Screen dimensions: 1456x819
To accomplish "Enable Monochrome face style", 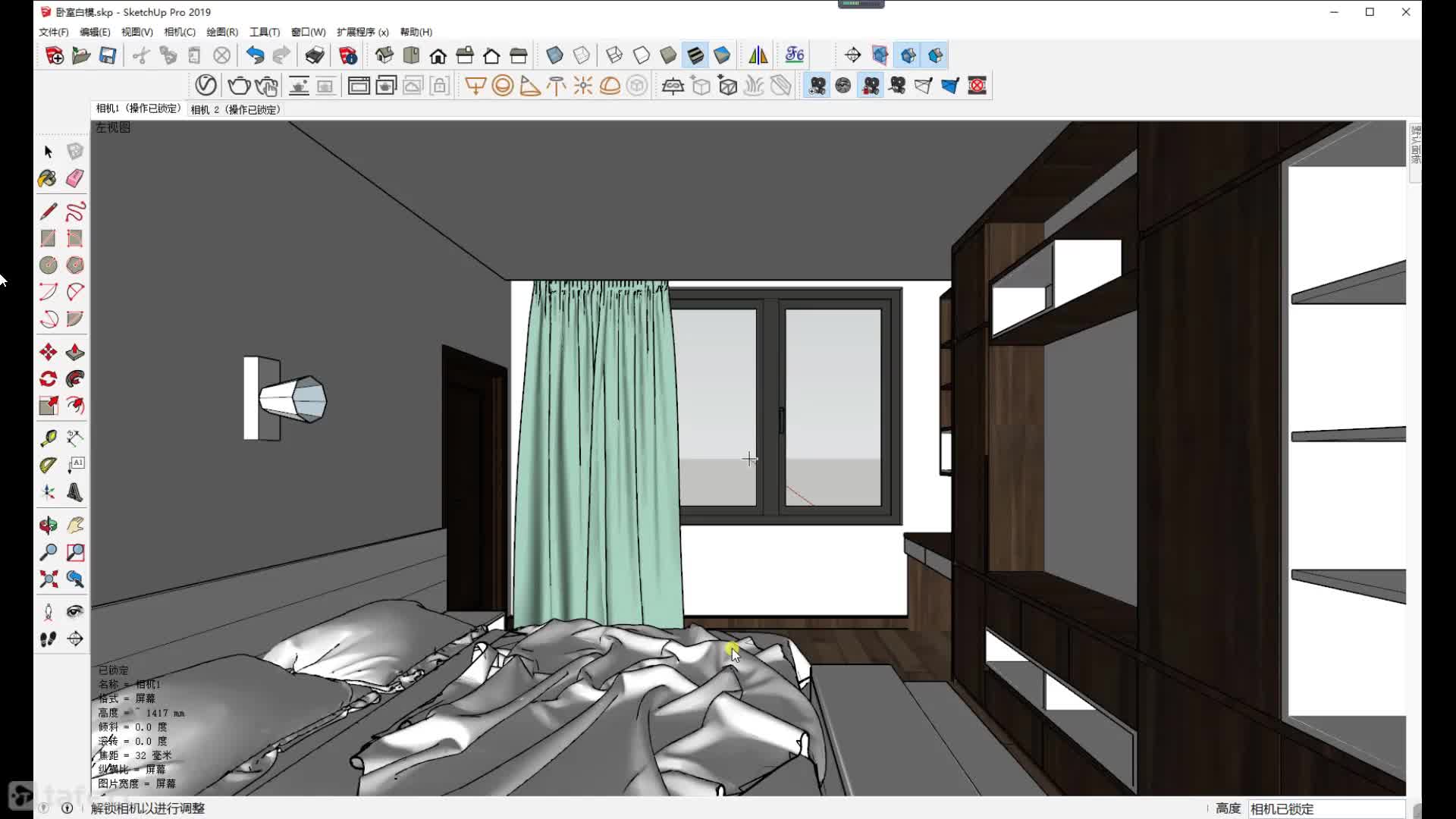I will [x=722, y=55].
